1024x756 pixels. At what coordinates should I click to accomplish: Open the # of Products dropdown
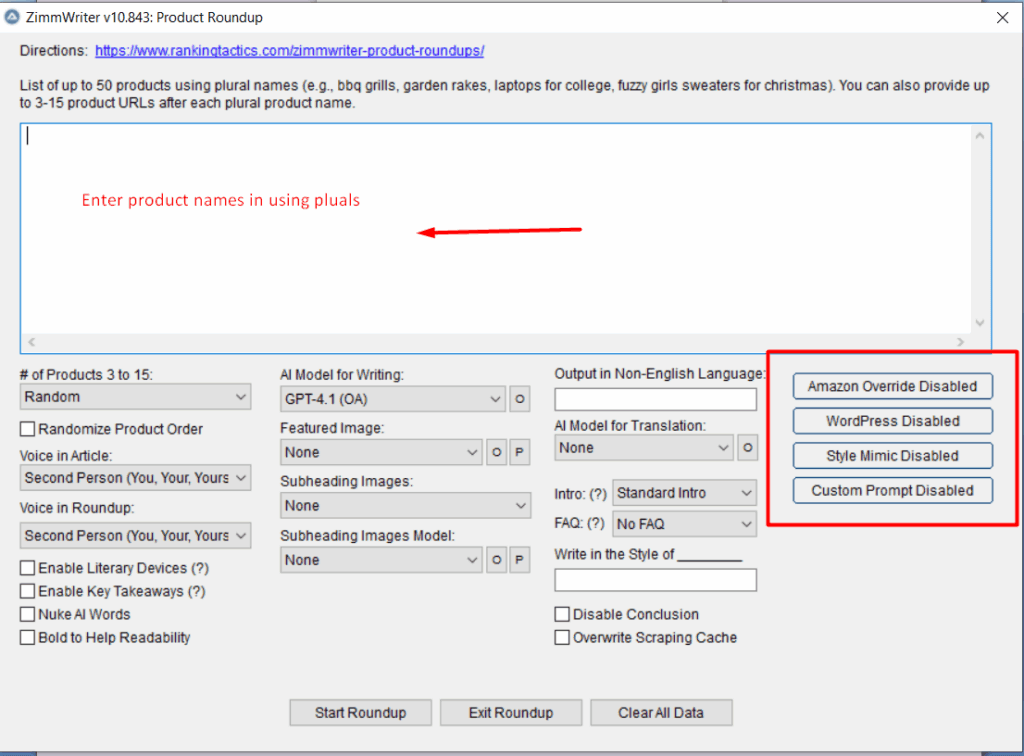pos(135,397)
